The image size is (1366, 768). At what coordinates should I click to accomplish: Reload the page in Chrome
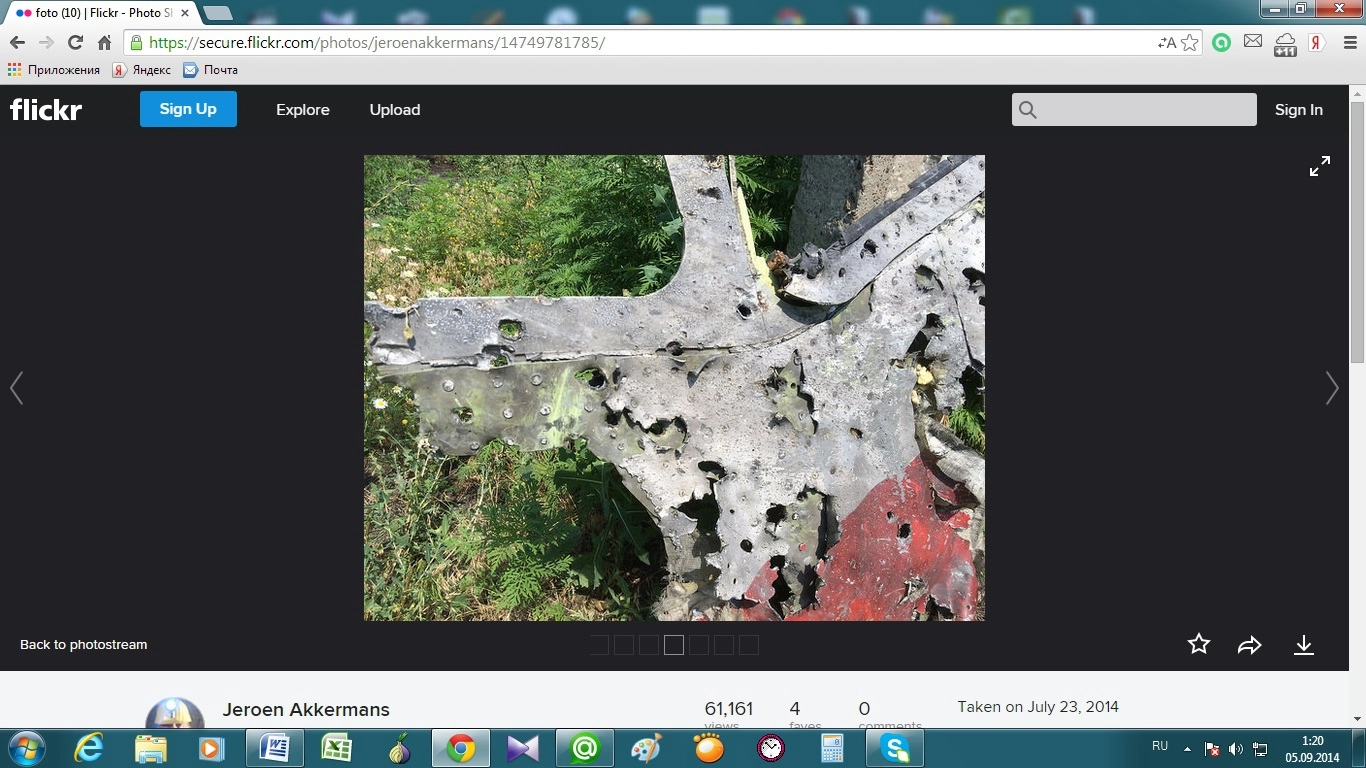tap(75, 42)
